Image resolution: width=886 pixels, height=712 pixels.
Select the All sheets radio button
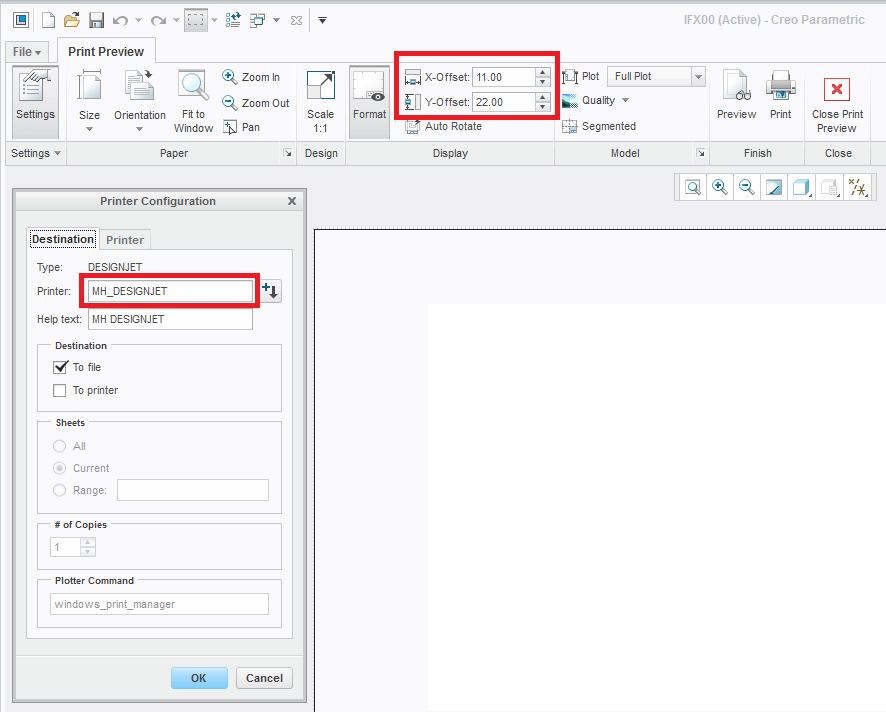[x=59, y=446]
